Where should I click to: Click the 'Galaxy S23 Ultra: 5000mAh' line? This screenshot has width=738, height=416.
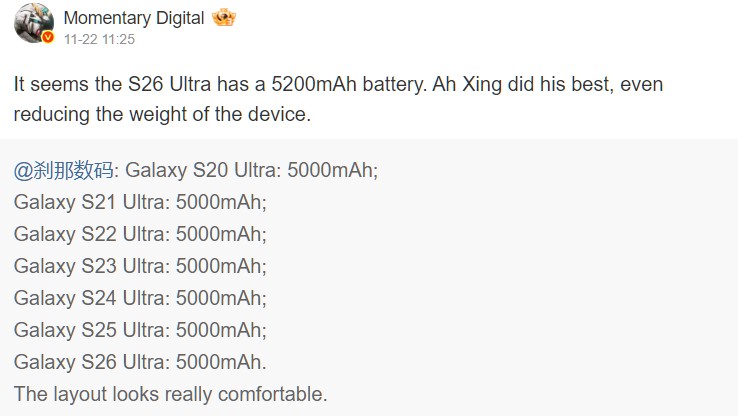141,266
